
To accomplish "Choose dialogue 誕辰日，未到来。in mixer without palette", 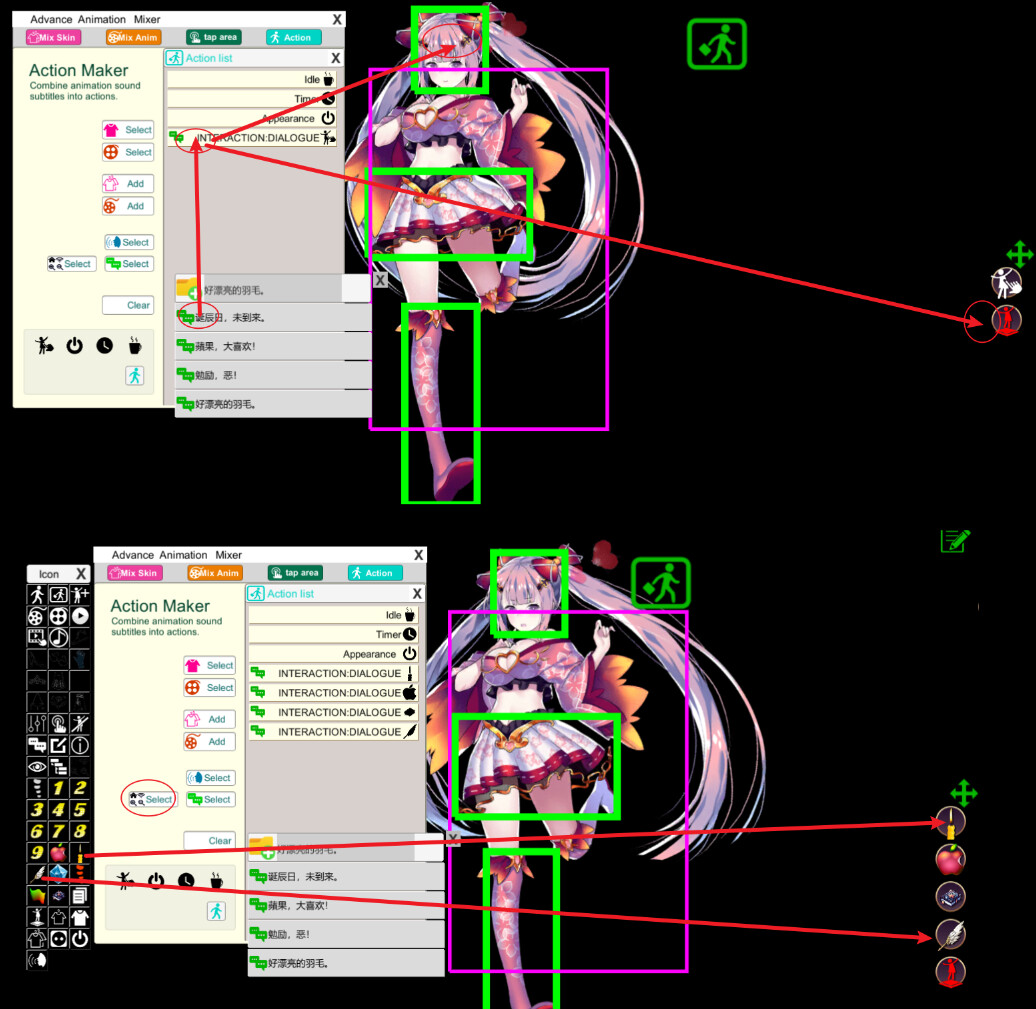I will pos(273,318).
